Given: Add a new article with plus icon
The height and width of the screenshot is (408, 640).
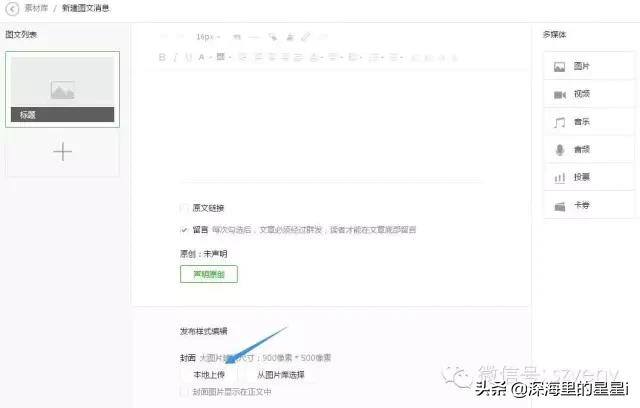Looking at the screenshot, I should coord(62,152).
